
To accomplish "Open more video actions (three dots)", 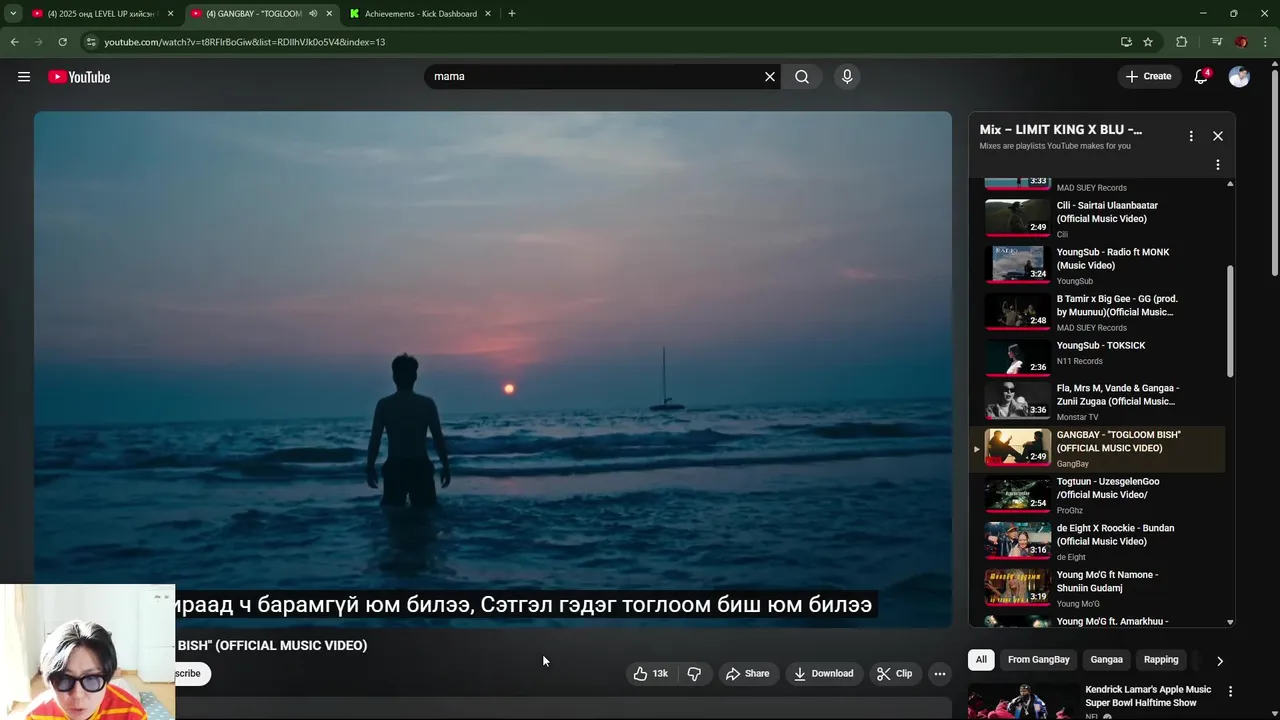I will click(939, 674).
